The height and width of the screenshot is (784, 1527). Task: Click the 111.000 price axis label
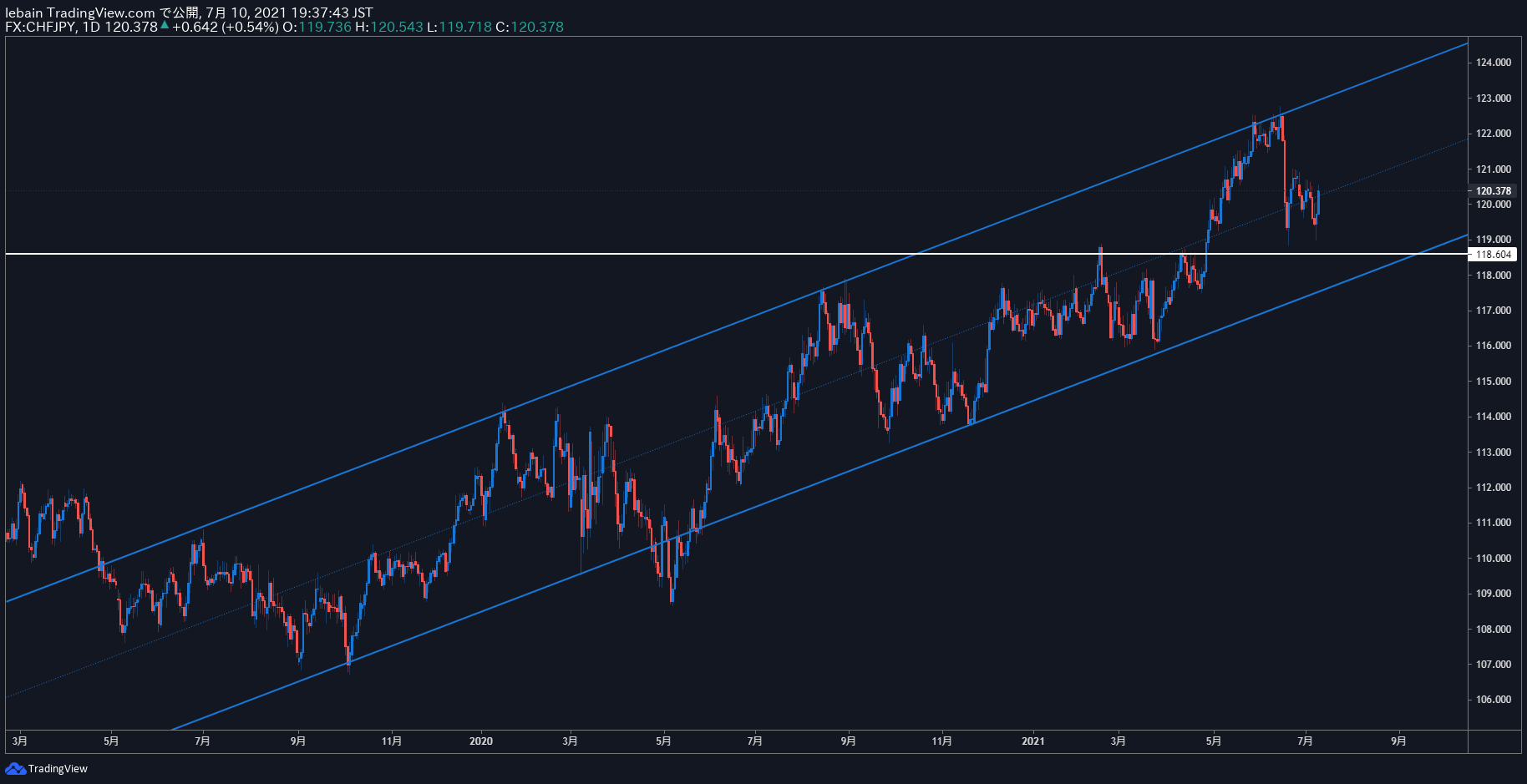pos(1494,523)
